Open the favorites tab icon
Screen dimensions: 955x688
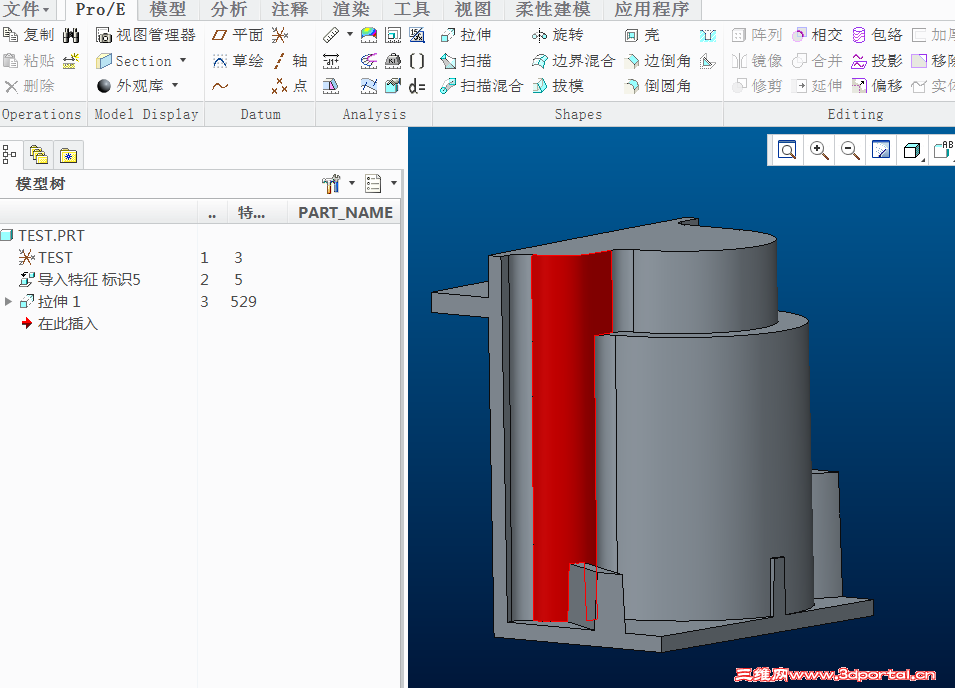point(69,156)
